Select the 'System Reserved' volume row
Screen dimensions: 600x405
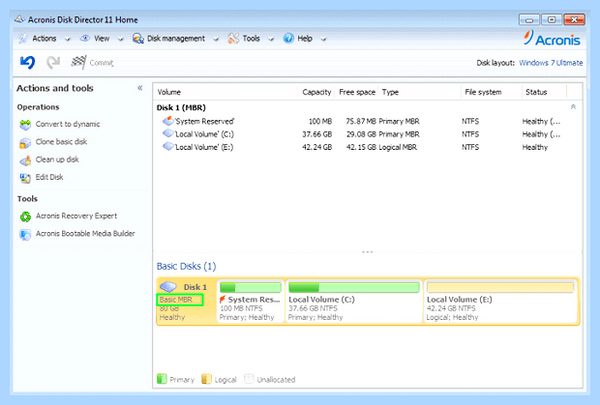point(363,121)
